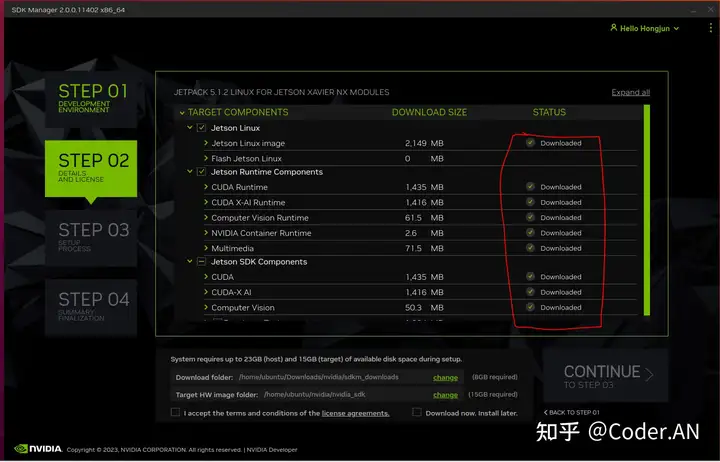The height and width of the screenshot is (462, 720).
Task: Click the NVIDIA logo
Action: tap(38, 449)
